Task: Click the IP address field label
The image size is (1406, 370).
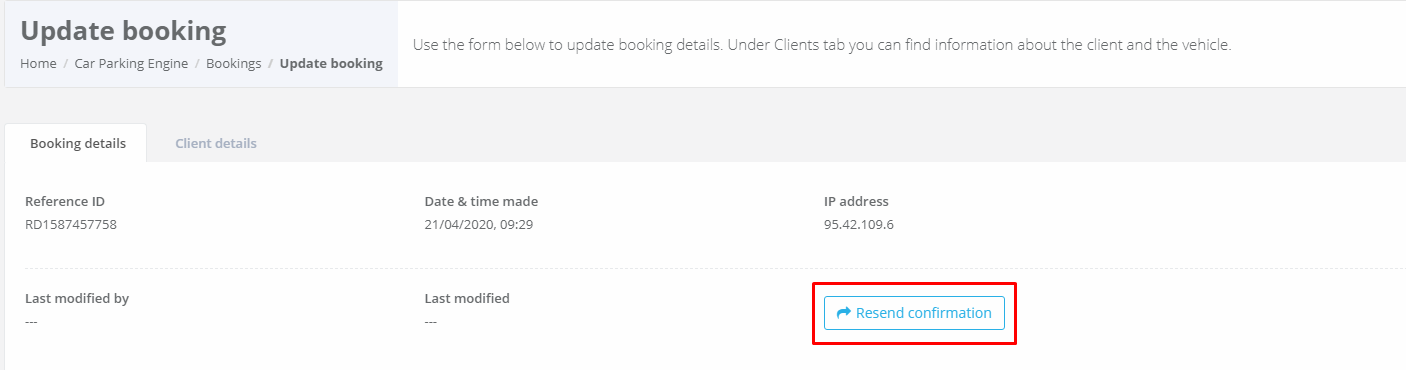Action: pyautogui.click(x=856, y=201)
